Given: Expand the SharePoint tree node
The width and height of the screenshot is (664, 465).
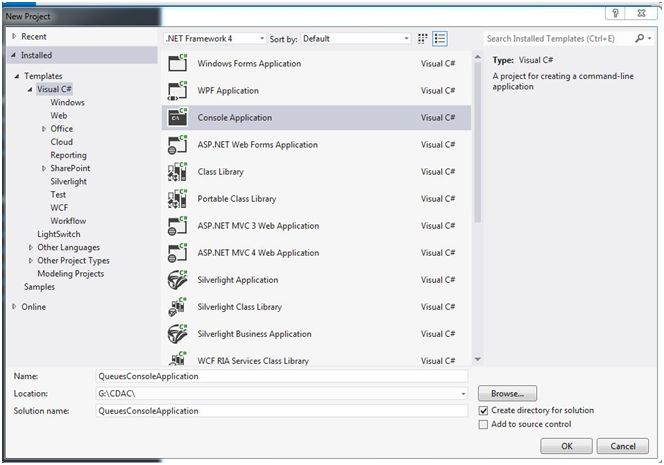Looking at the screenshot, I should (x=44, y=169).
